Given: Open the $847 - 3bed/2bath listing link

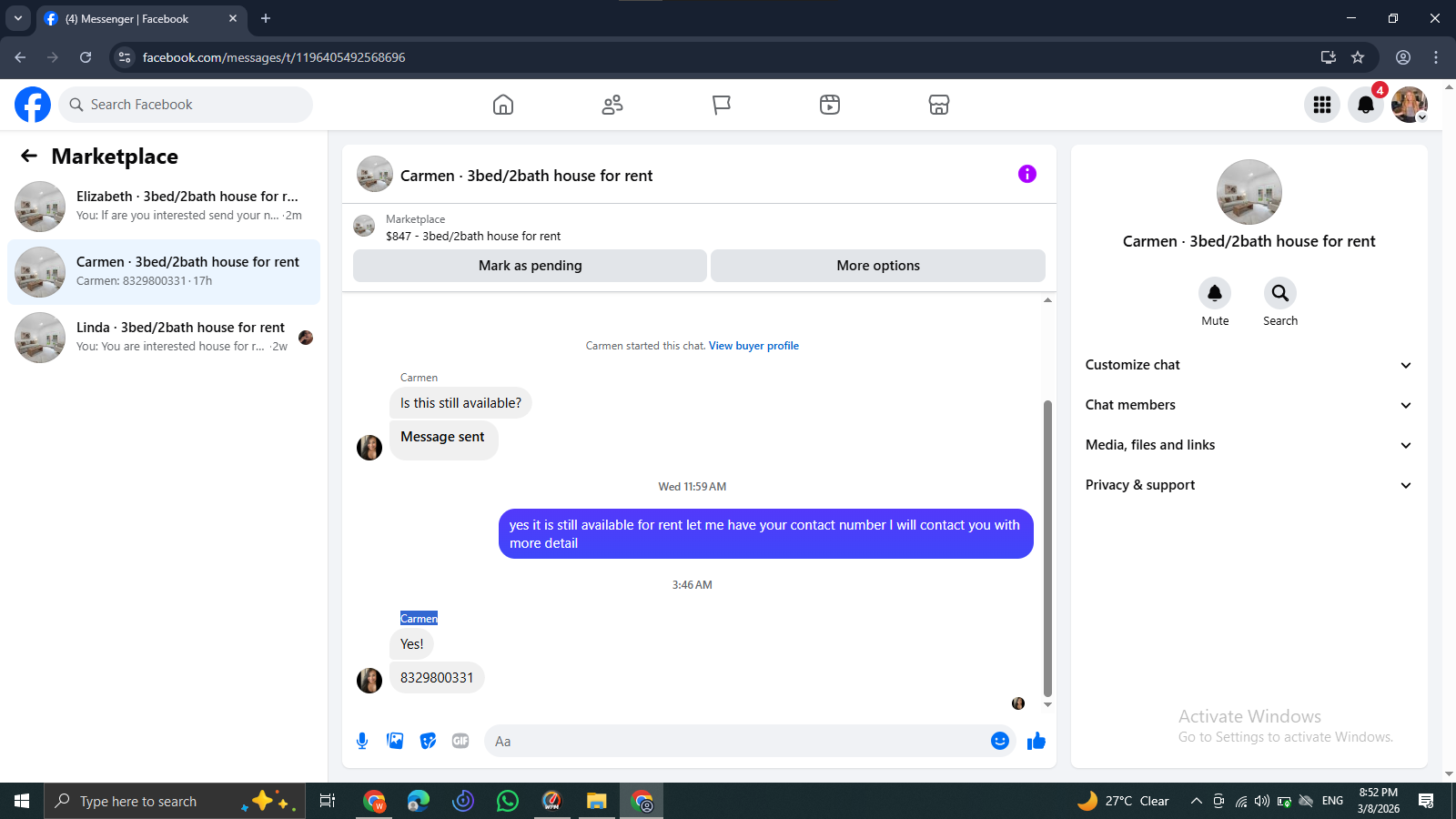Looking at the screenshot, I should coord(473,236).
